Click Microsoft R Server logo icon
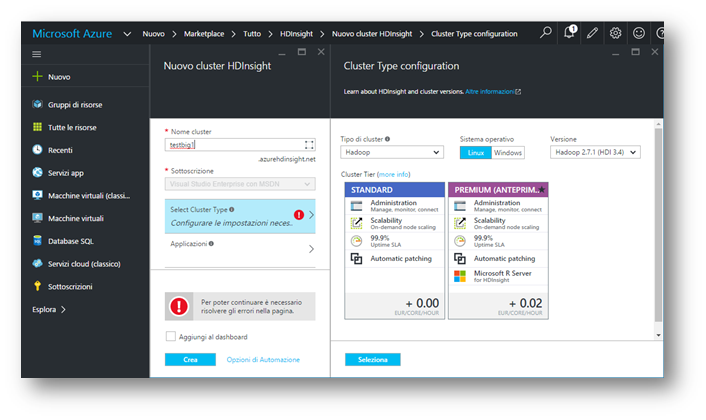Image resolution: width=706 pixels, height=420 pixels. (x=460, y=276)
